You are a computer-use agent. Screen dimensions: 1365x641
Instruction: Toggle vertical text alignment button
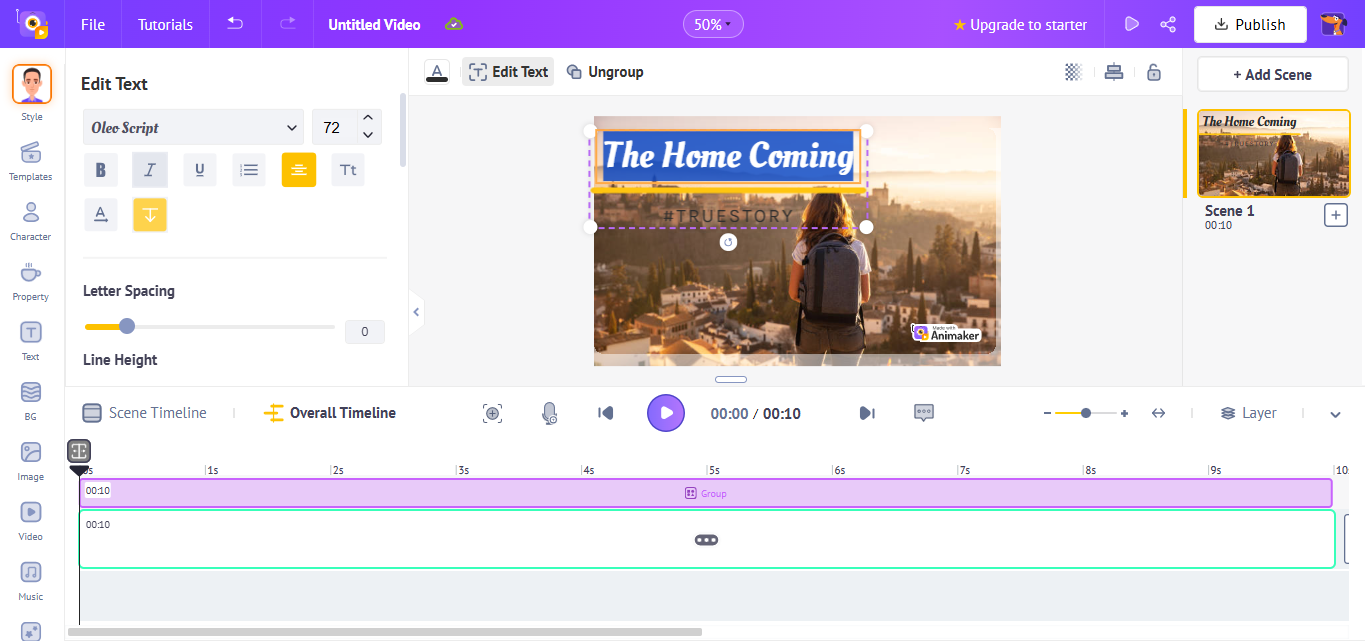tap(150, 214)
